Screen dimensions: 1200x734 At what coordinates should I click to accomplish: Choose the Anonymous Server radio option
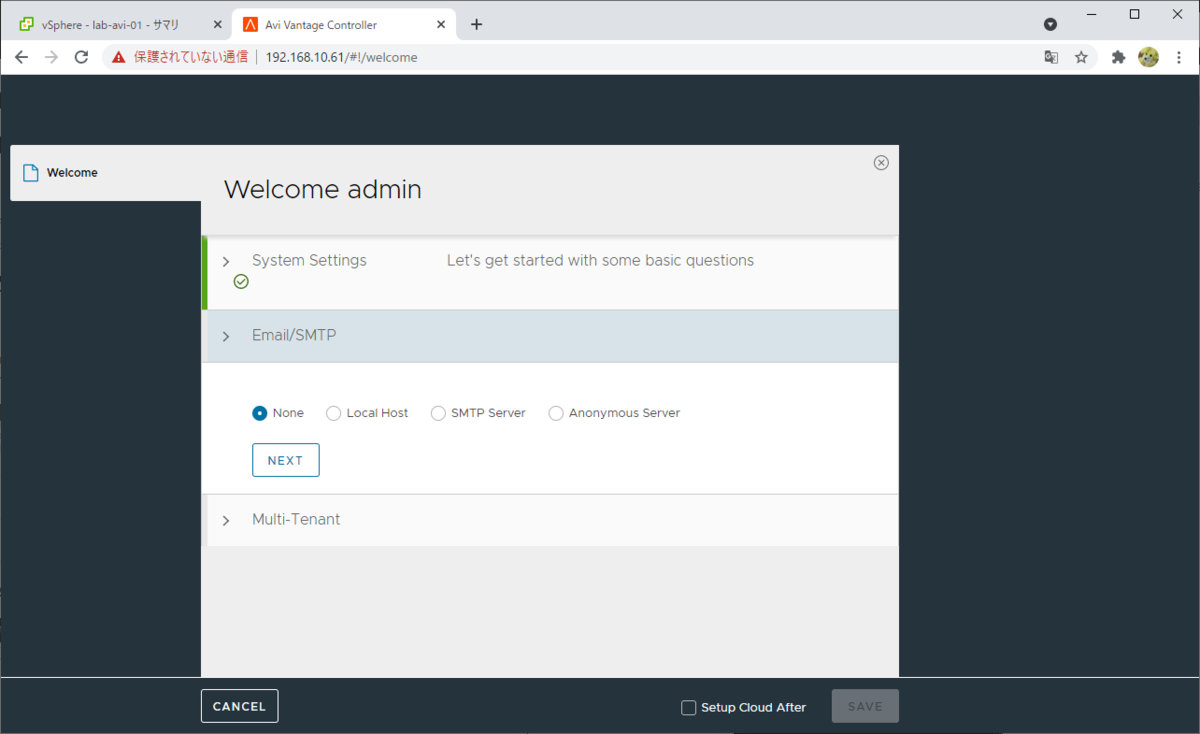click(556, 413)
